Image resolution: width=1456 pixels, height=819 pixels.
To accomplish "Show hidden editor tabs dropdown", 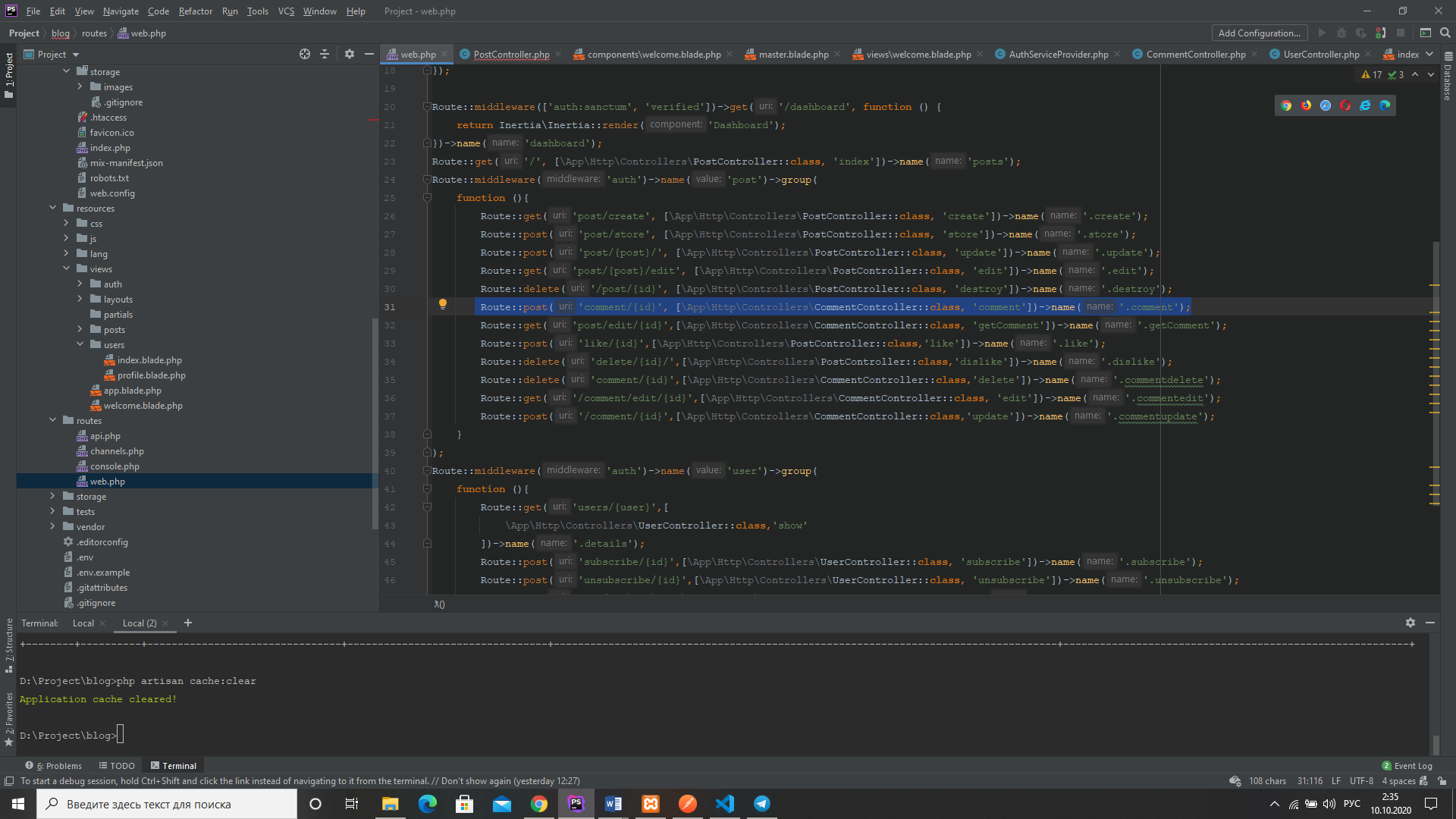I will [x=1429, y=54].
